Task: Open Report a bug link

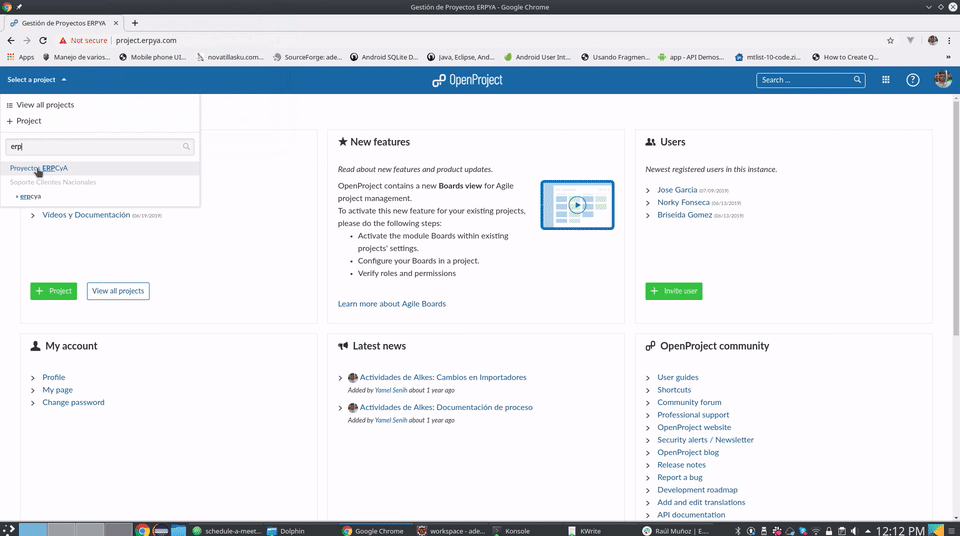Action: point(680,477)
